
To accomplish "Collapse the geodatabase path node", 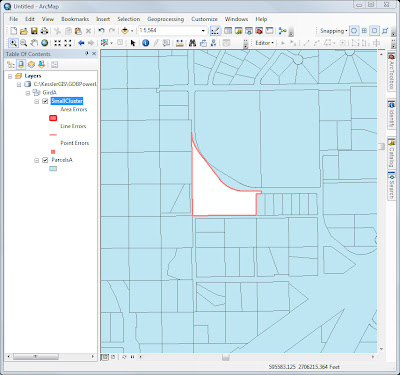I will [19, 85].
